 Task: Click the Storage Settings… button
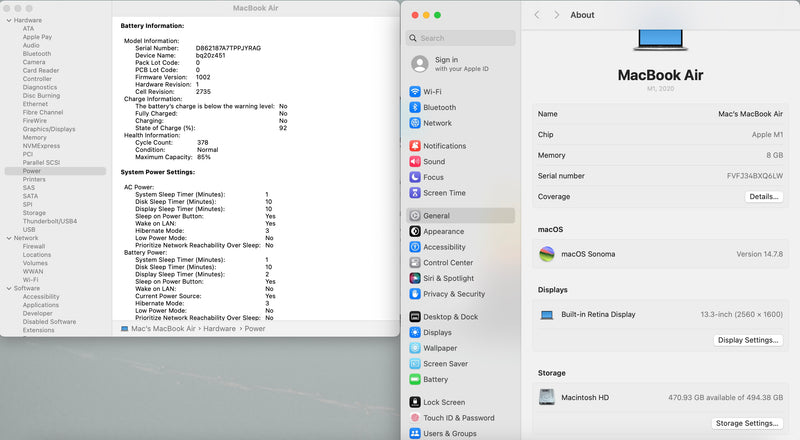(747, 423)
